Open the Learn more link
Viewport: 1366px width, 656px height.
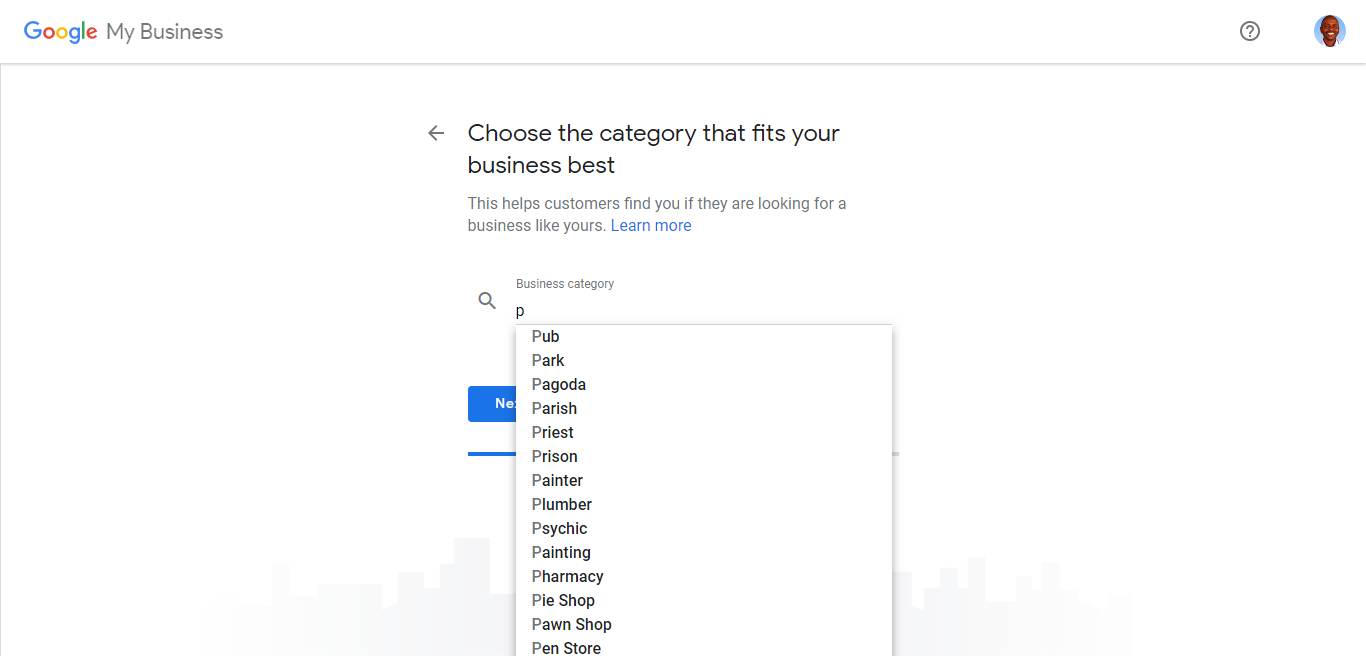tap(651, 225)
